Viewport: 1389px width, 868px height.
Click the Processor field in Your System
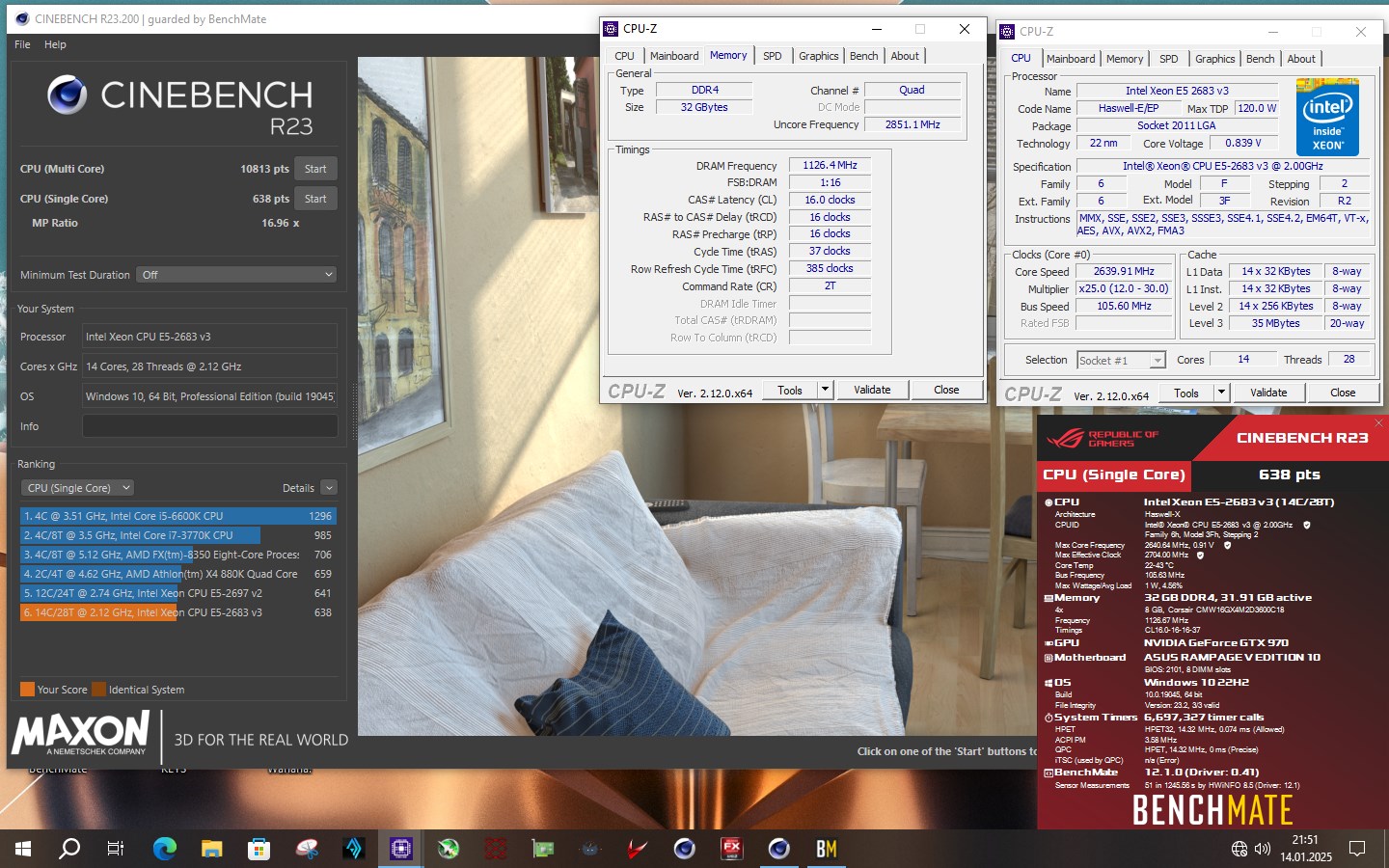click(x=209, y=337)
